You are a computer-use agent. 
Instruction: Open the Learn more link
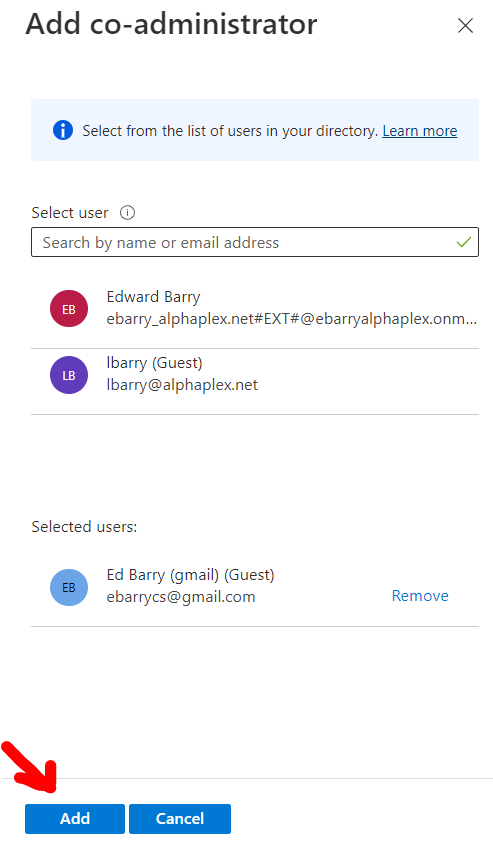coord(419,131)
